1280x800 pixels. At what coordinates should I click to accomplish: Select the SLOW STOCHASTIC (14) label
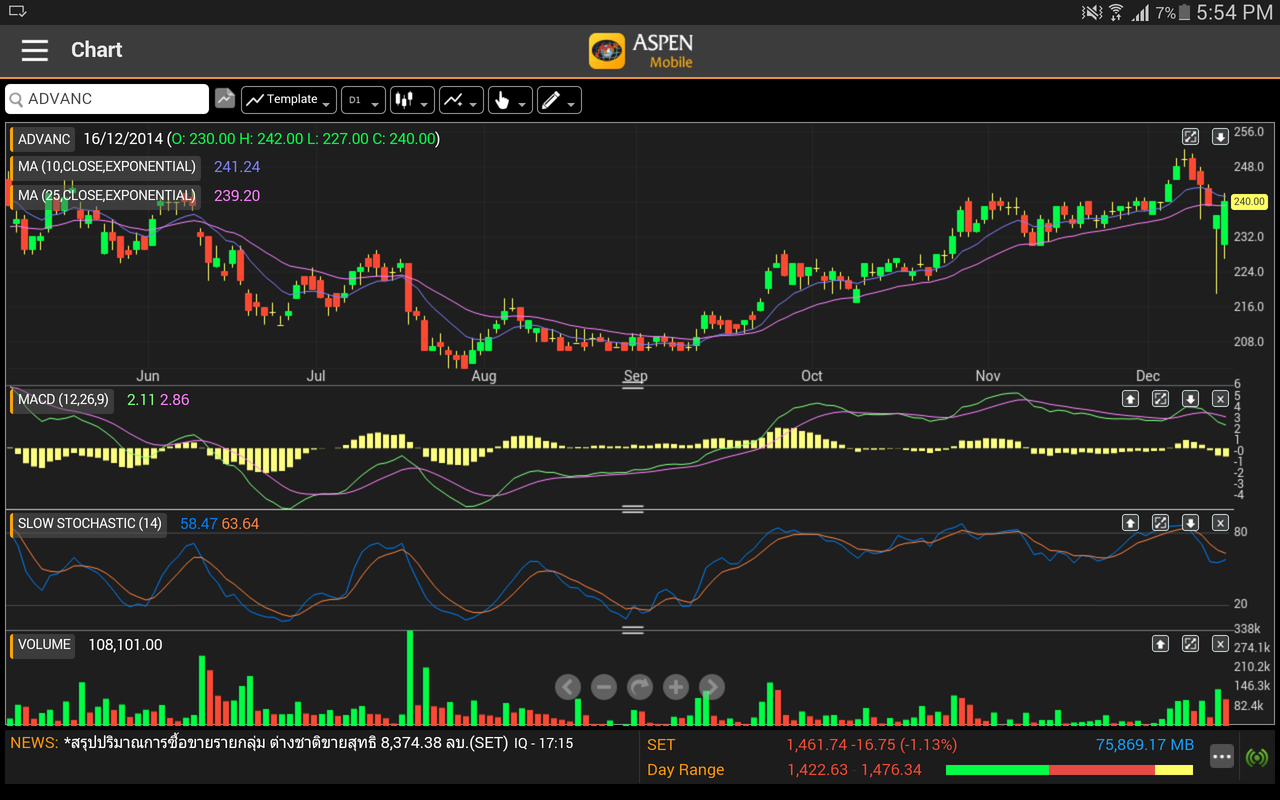pyautogui.click(x=89, y=524)
